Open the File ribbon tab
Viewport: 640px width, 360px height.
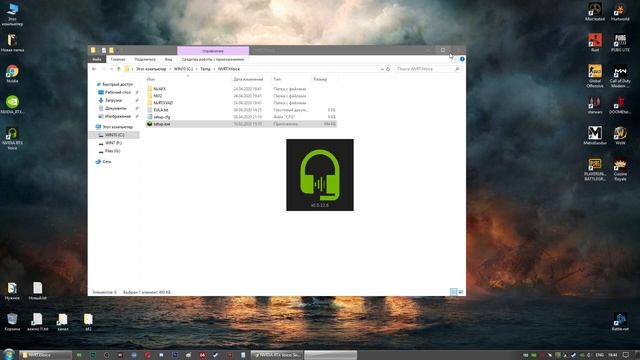[97, 59]
